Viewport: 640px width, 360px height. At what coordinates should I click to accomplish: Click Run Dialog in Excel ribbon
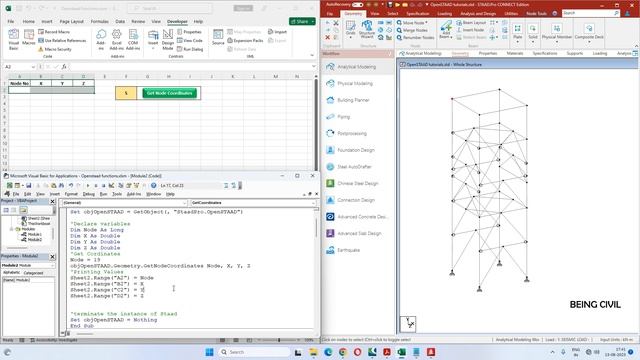click(190, 49)
